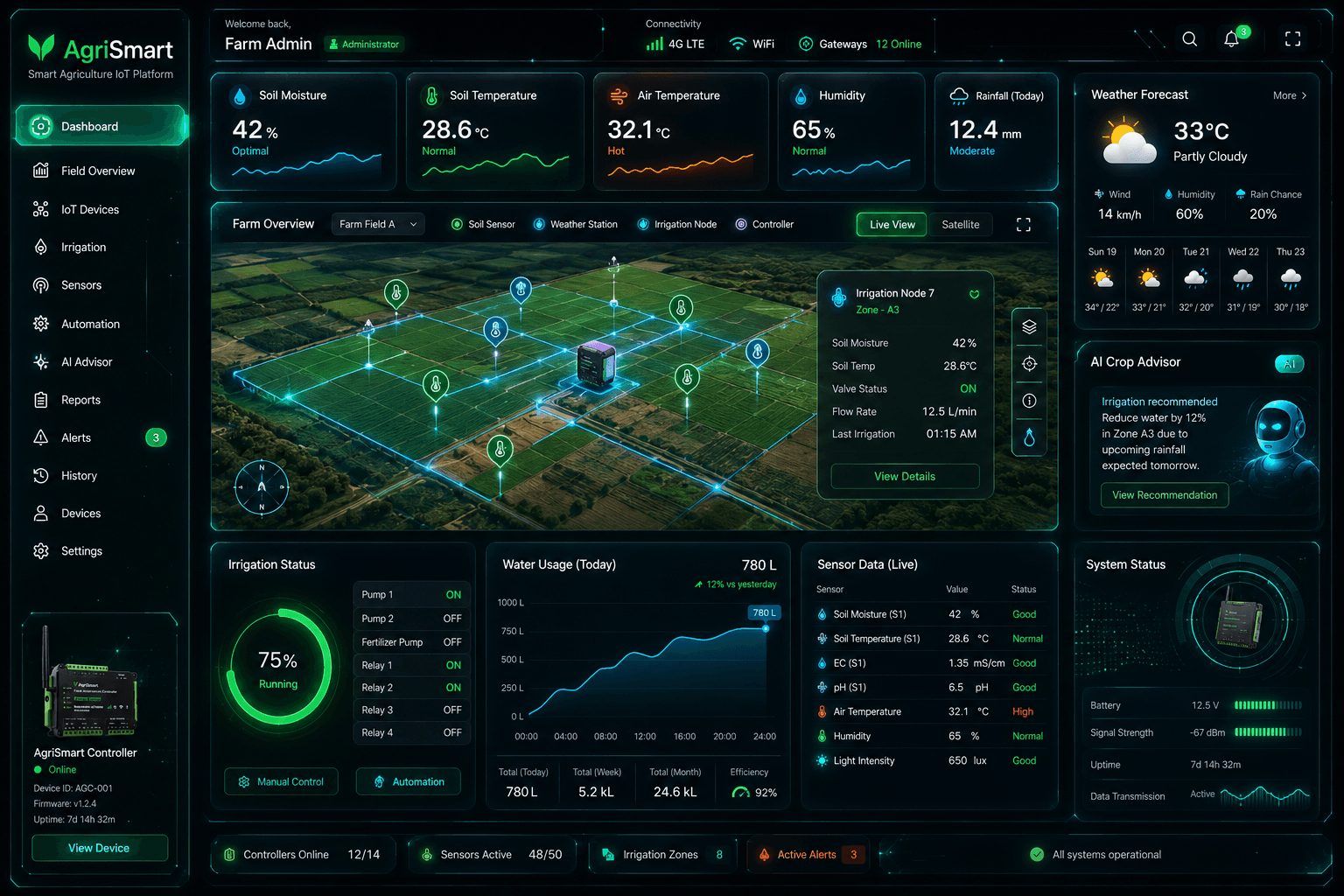This screenshot has height=896, width=1344.
Task: Toggle Pump 2 status OFF
Action: coord(452,619)
